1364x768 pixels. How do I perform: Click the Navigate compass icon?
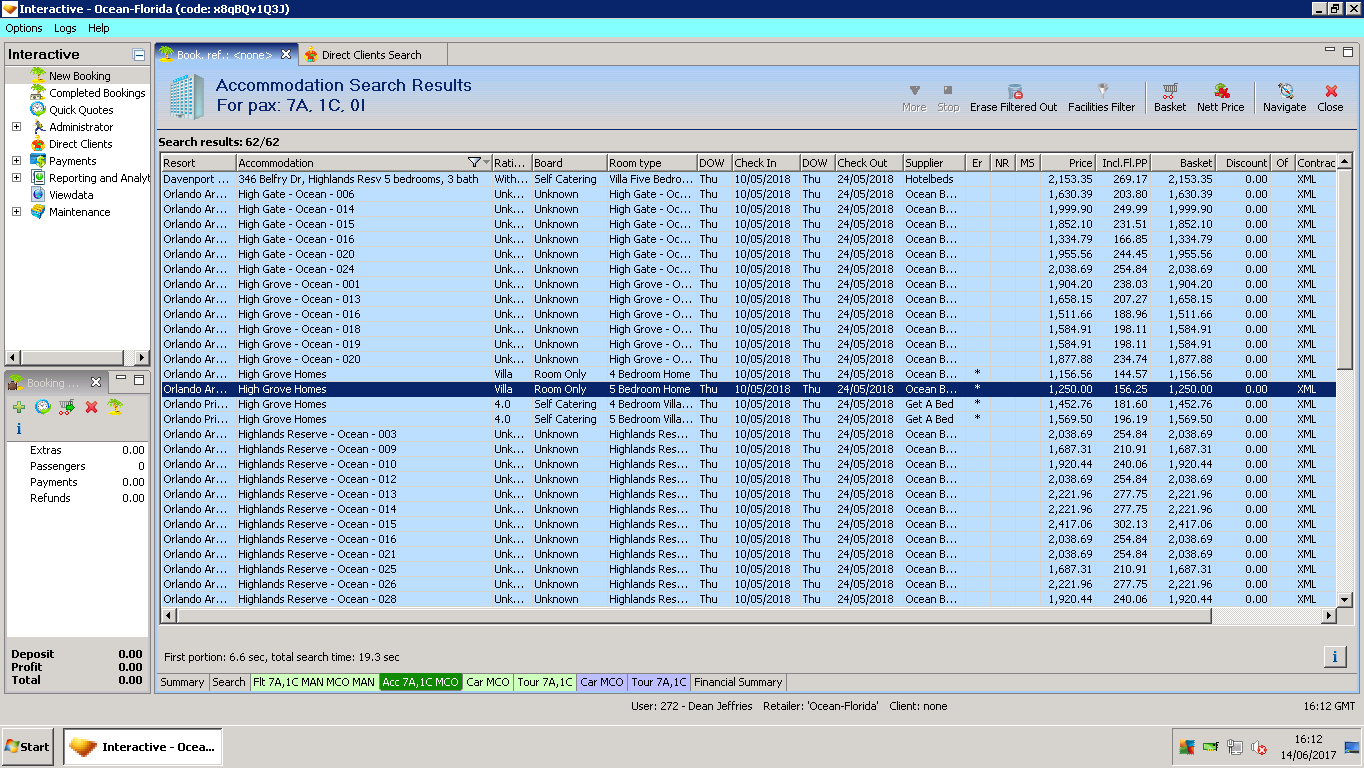tap(1285, 92)
